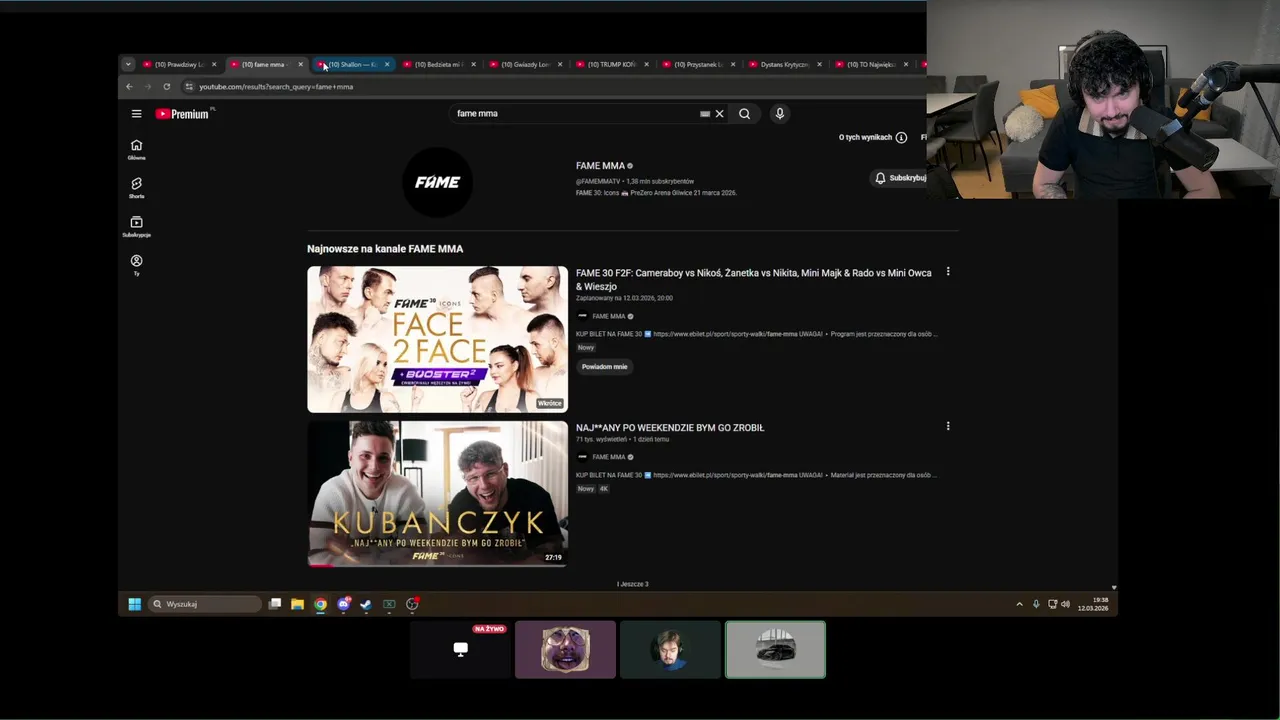Viewport: 1280px width, 720px height.
Task: Click the FAME MMA channel avatar
Action: (x=437, y=182)
